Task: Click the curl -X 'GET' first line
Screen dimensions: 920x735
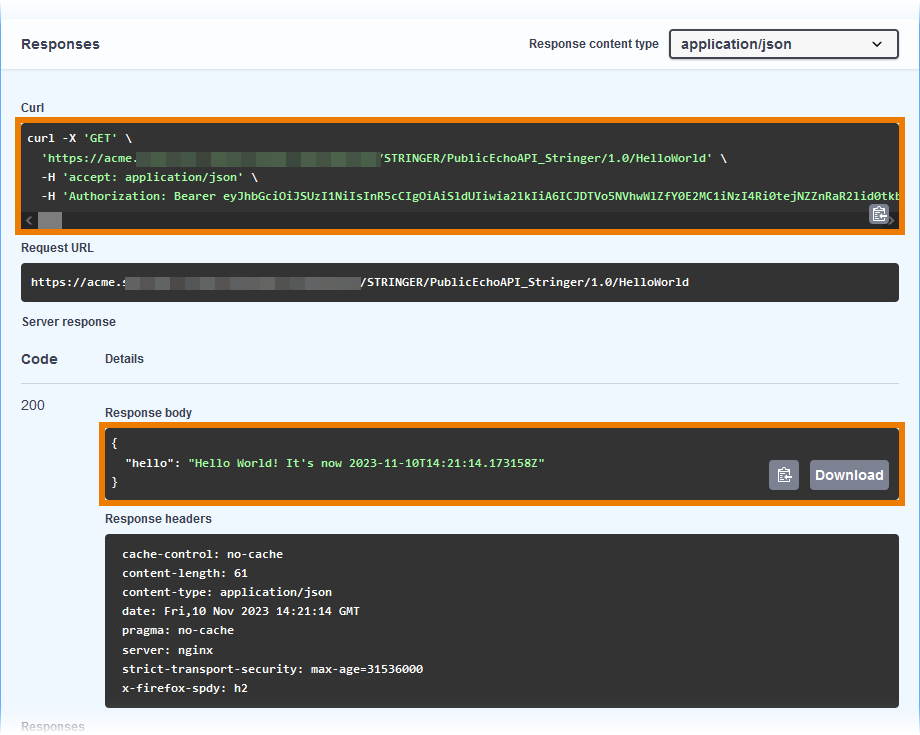Action: coord(79,138)
